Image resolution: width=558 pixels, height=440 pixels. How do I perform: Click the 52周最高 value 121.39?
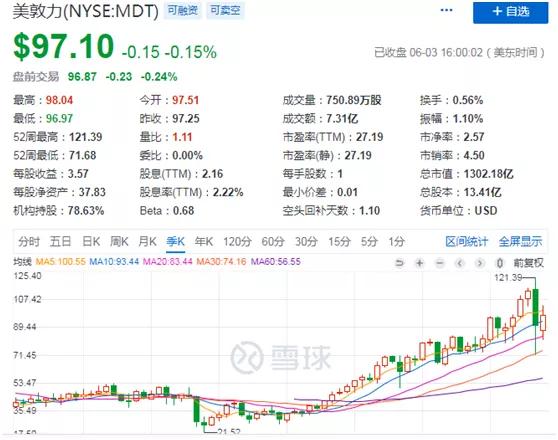[85, 137]
